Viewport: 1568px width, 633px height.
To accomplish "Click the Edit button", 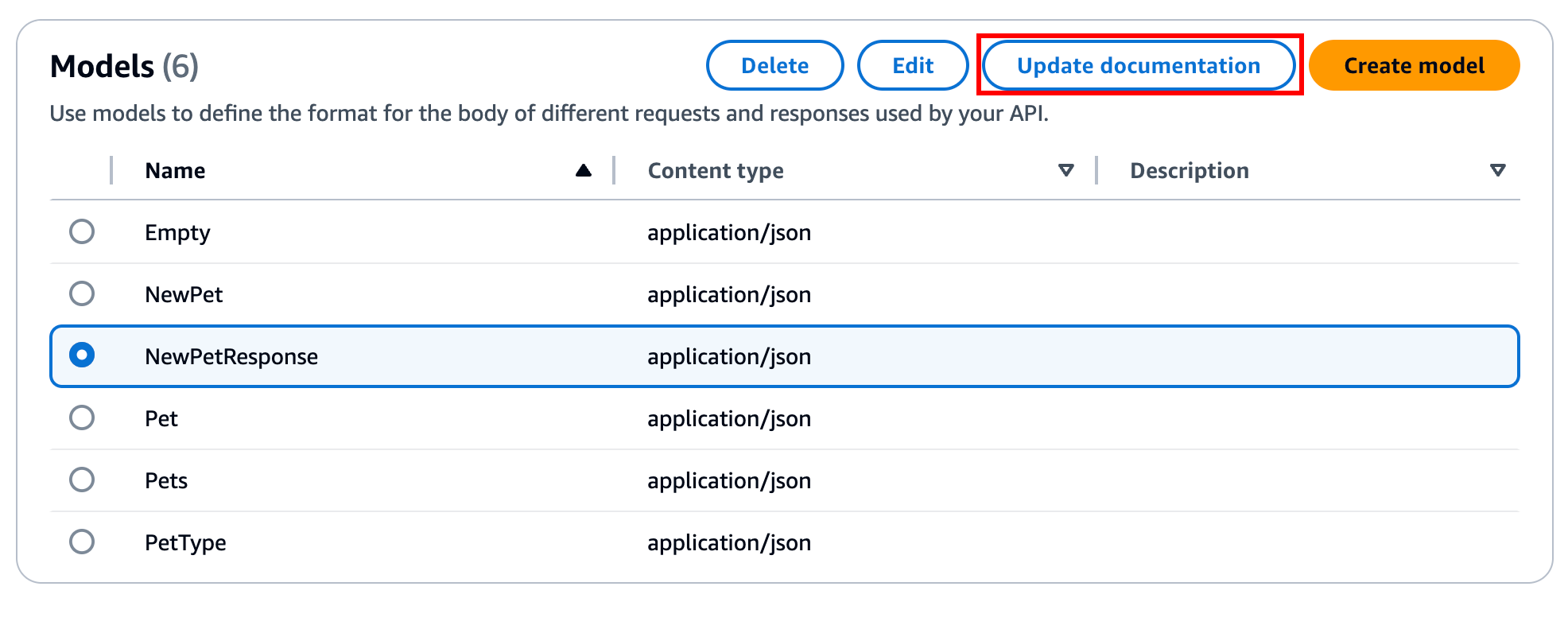I will click(912, 65).
